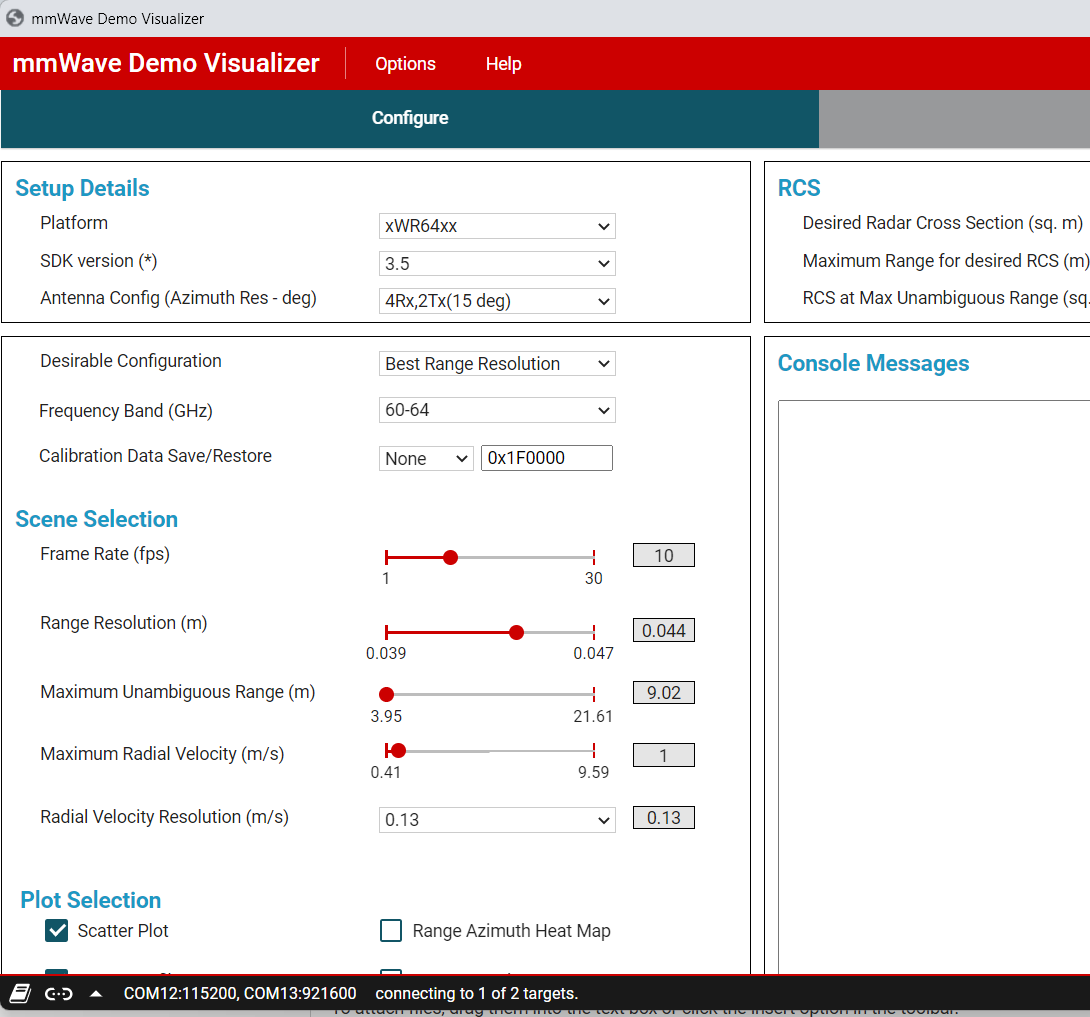The width and height of the screenshot is (1090, 1017).
Task: Open the console book icon in status bar
Action: (x=20, y=993)
